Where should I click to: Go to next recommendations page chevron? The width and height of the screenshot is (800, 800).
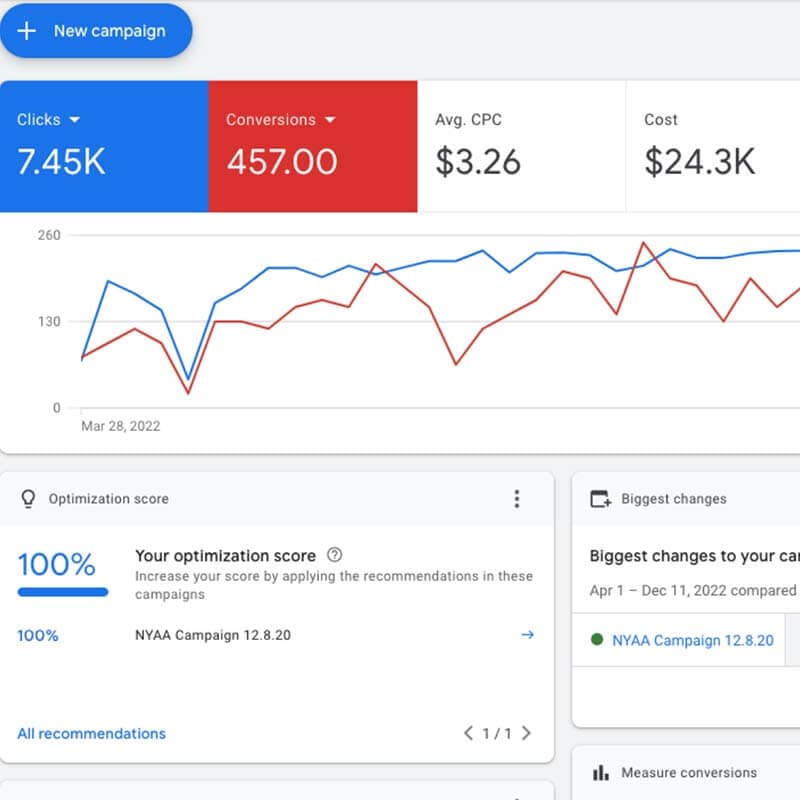coord(527,733)
